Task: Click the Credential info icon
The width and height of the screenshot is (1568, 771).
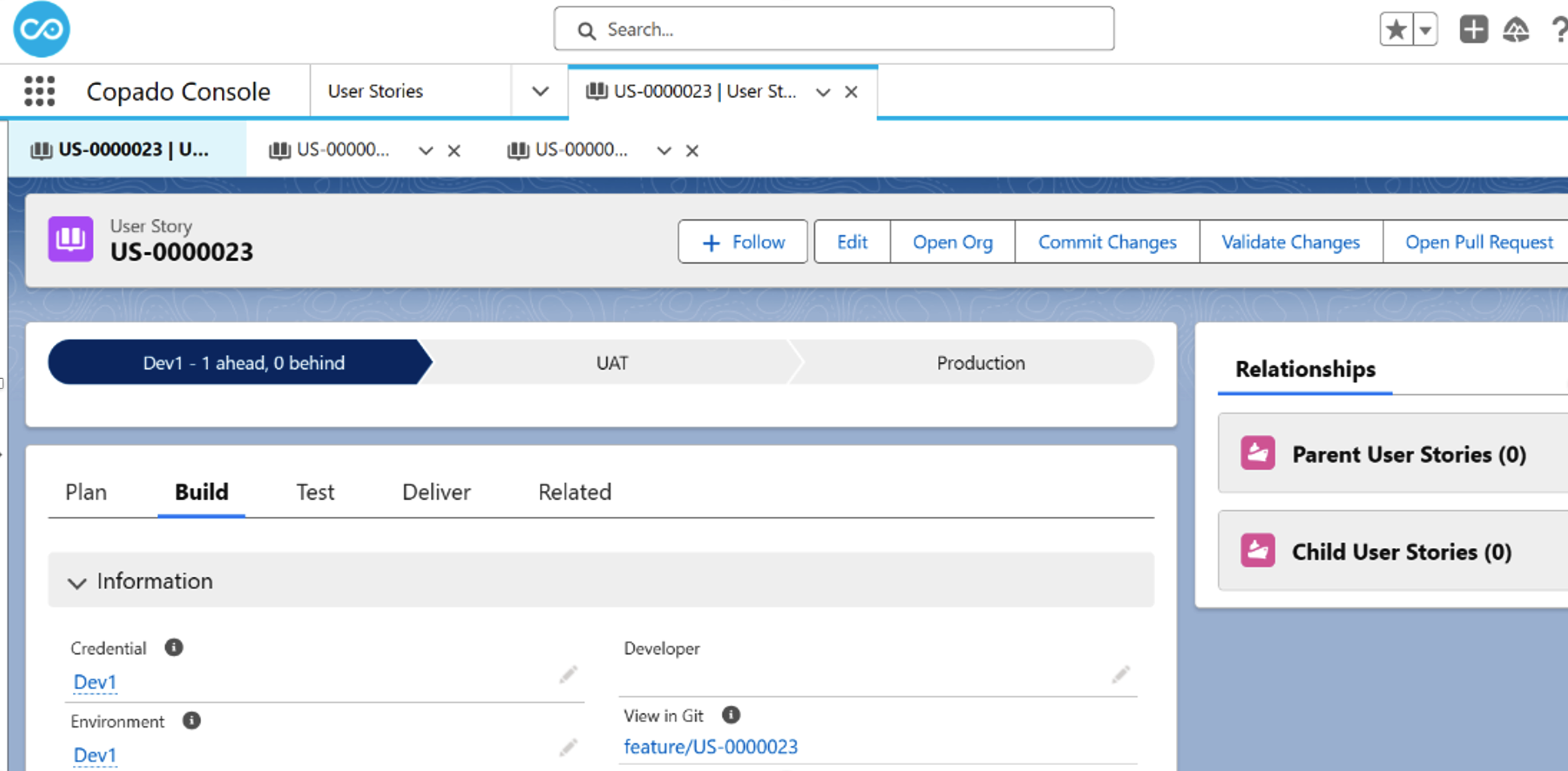Action: click(x=174, y=647)
